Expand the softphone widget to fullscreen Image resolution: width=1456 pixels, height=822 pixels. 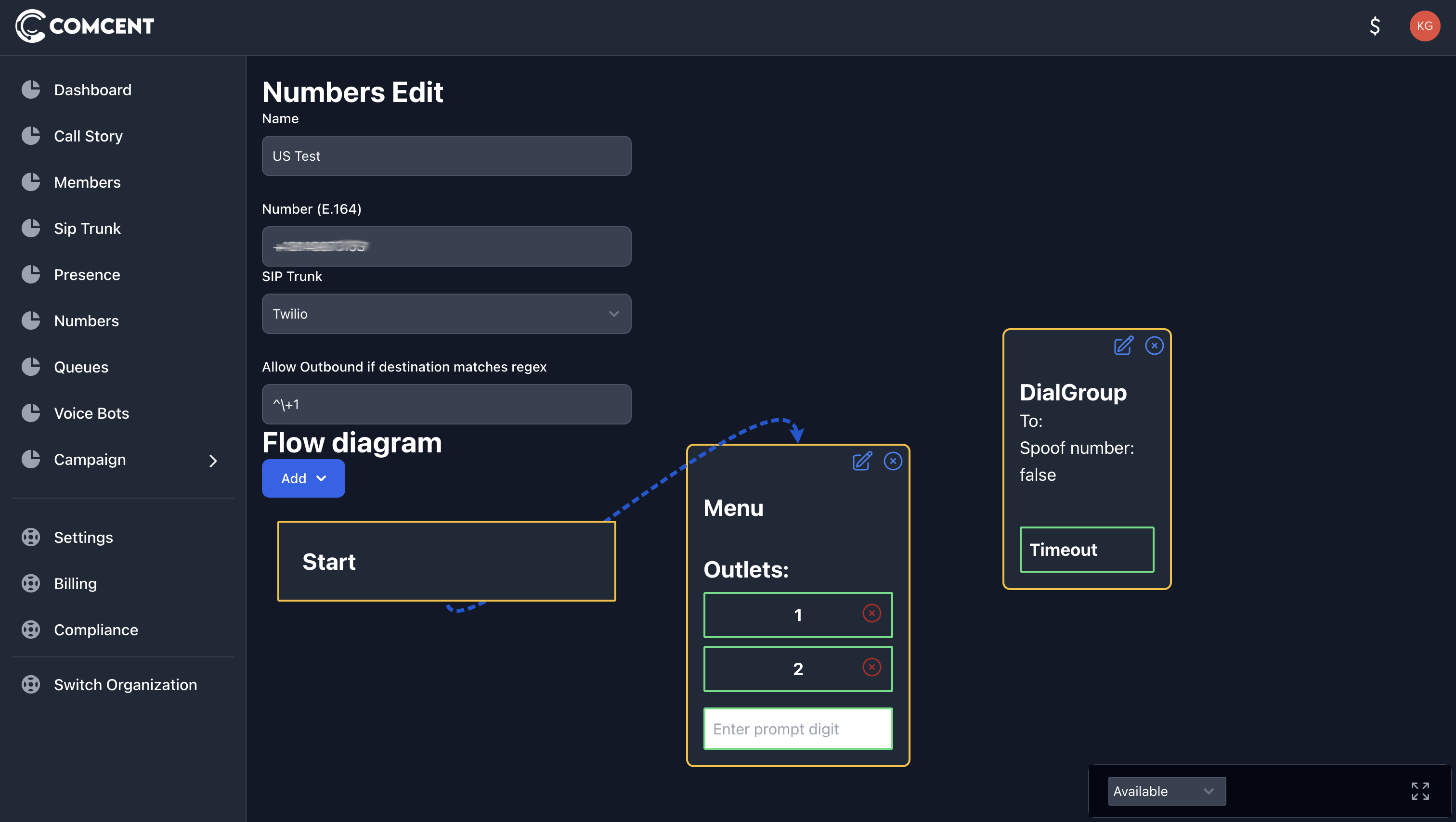(1420, 791)
